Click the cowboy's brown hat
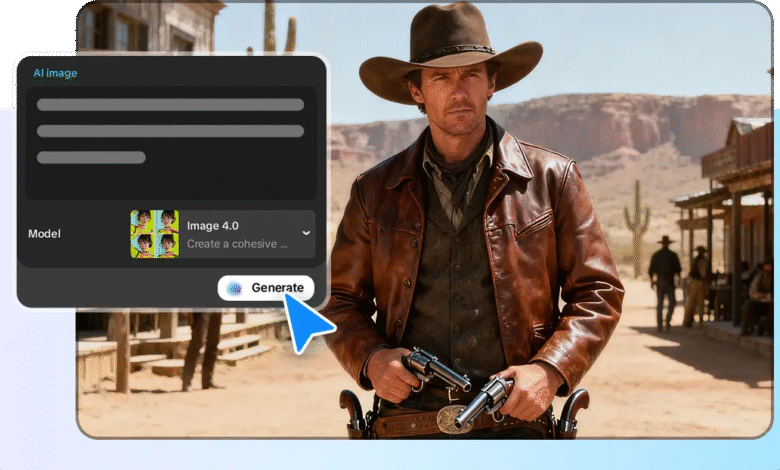This screenshot has width=780, height=470. click(449, 55)
